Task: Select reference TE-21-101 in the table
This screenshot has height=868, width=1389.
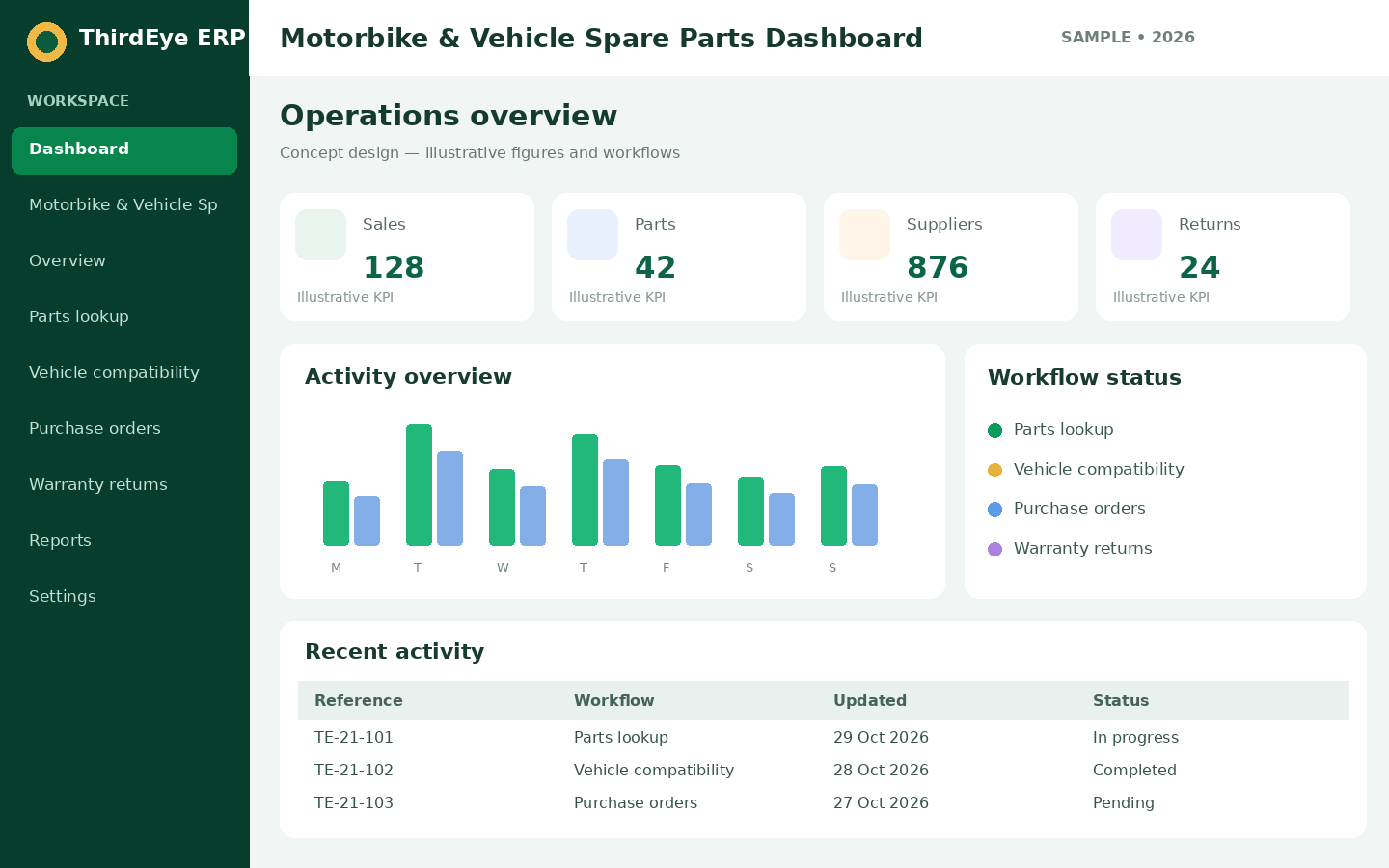Action: click(x=354, y=738)
